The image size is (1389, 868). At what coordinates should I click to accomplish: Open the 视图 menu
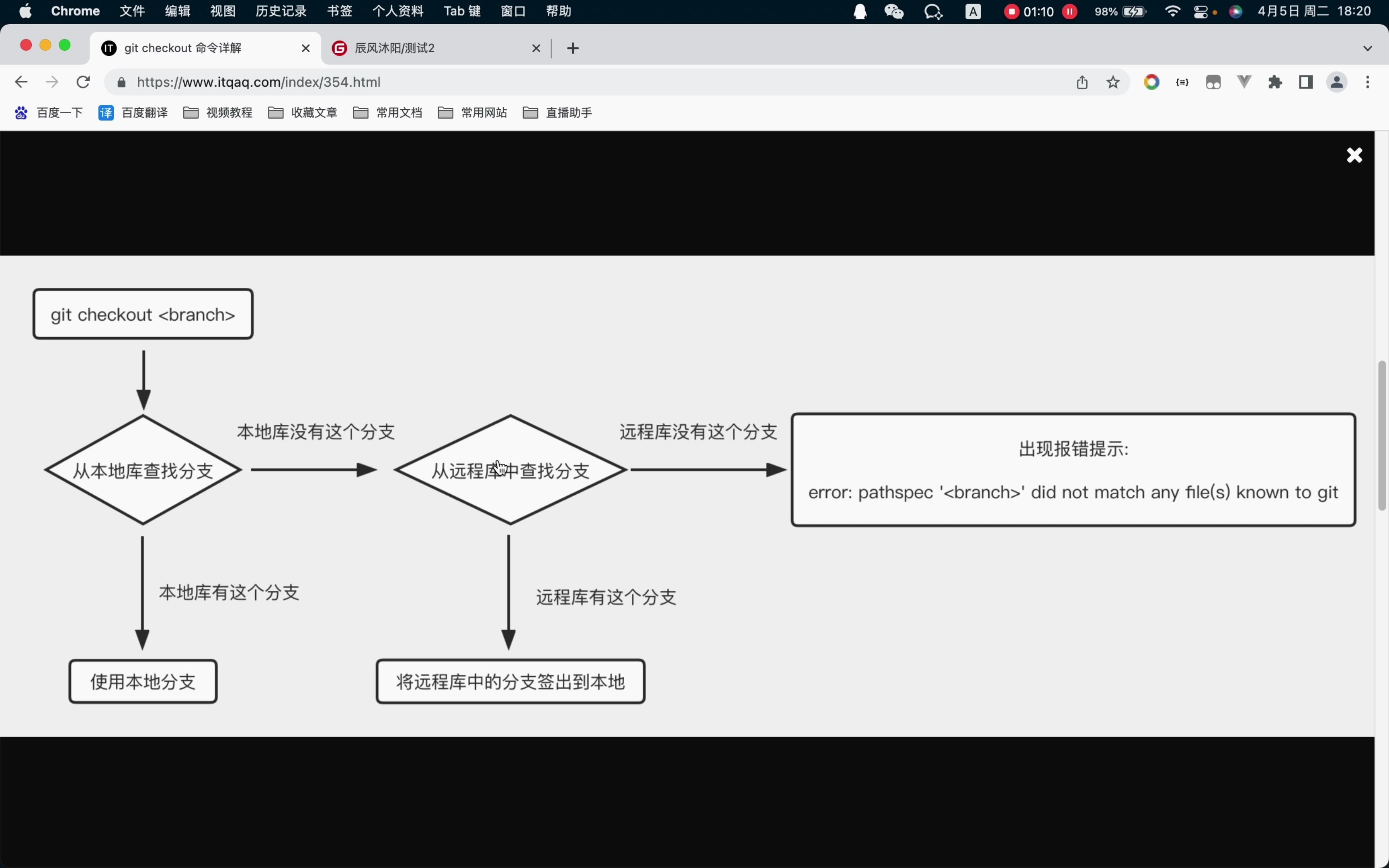click(223, 12)
